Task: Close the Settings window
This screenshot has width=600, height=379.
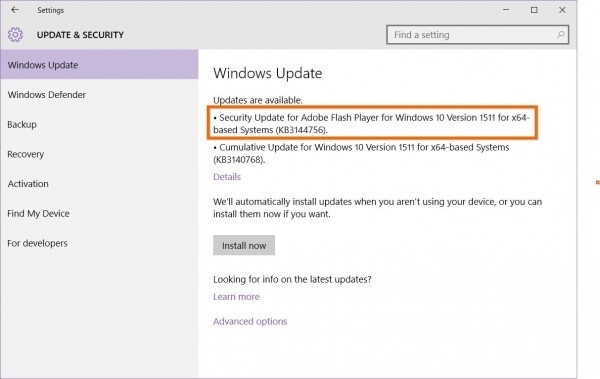Action: tap(562, 10)
